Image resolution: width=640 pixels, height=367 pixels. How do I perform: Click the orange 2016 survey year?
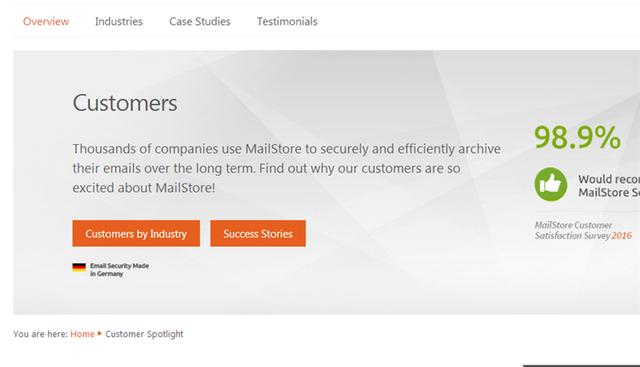pos(621,236)
